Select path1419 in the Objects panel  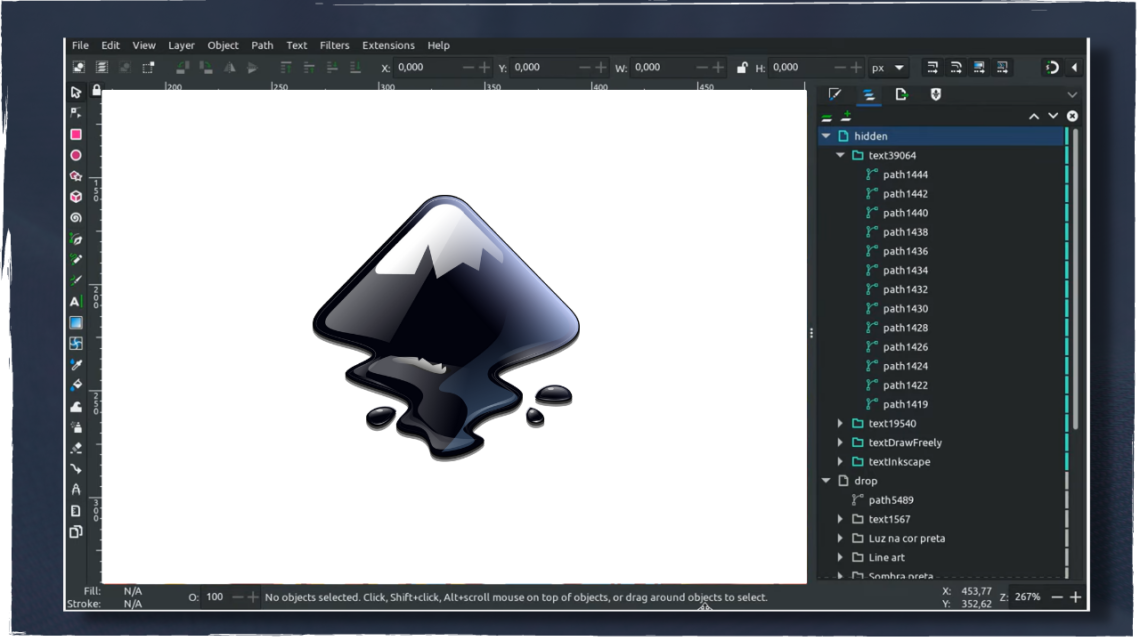point(905,404)
